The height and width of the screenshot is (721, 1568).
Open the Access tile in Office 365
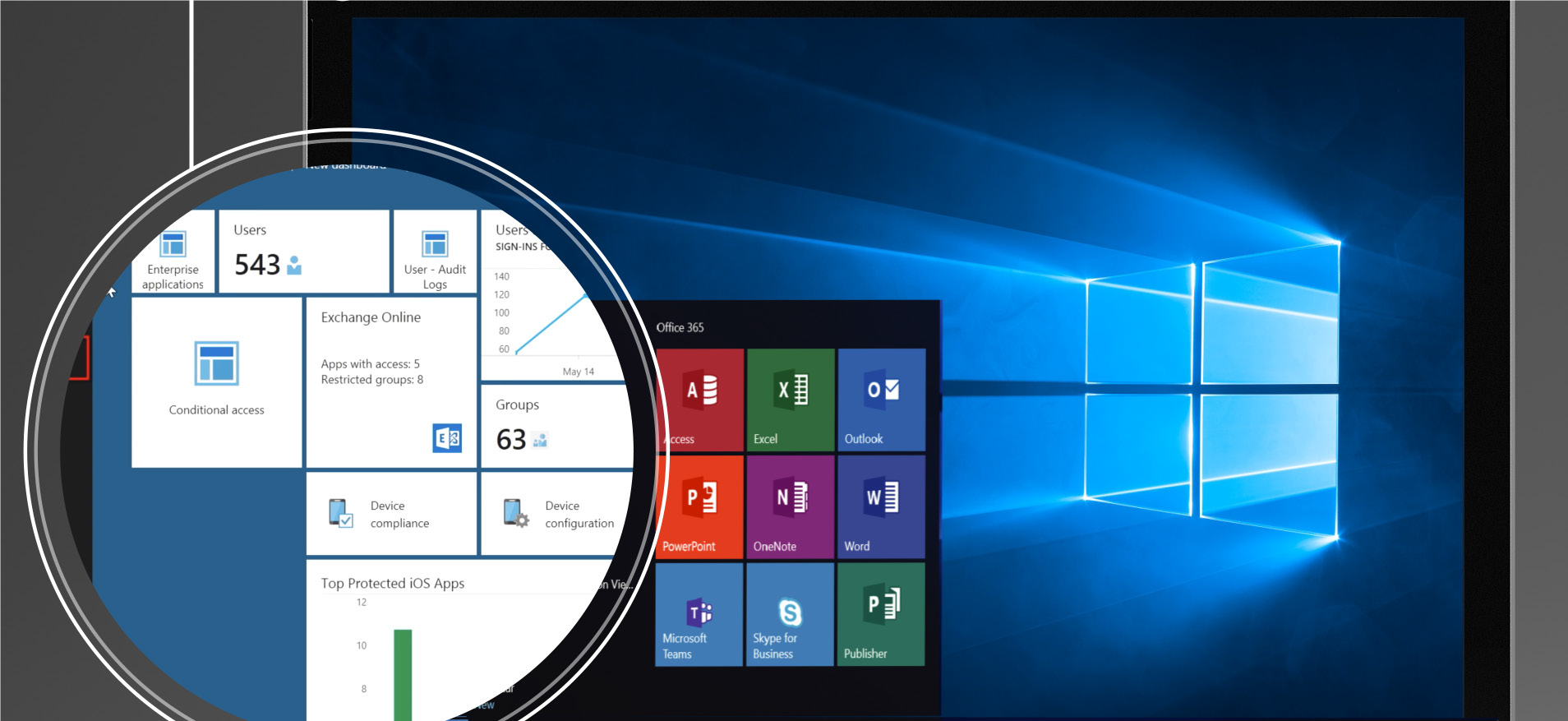pyautogui.click(x=700, y=400)
